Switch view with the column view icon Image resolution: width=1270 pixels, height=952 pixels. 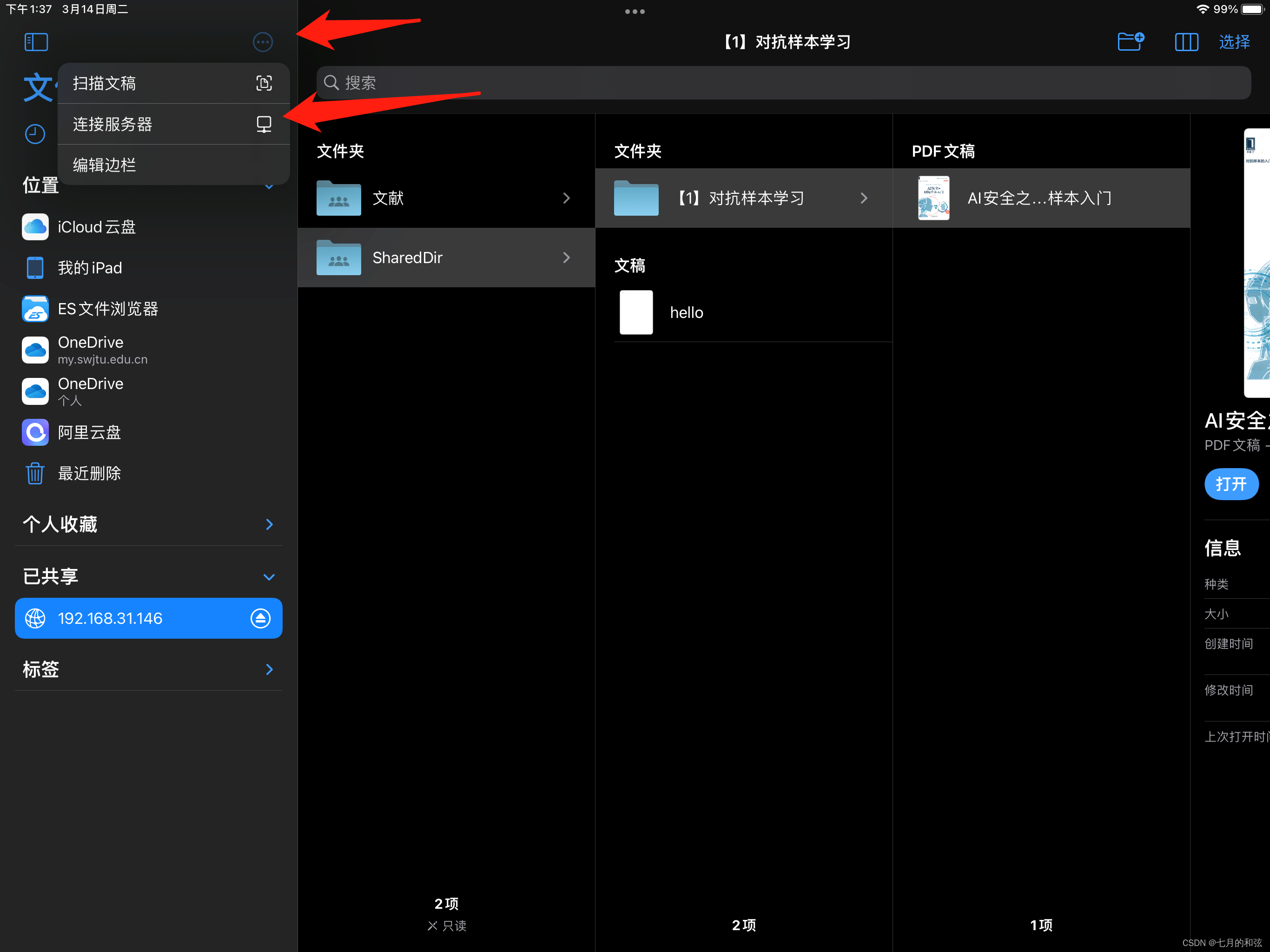coord(1186,42)
